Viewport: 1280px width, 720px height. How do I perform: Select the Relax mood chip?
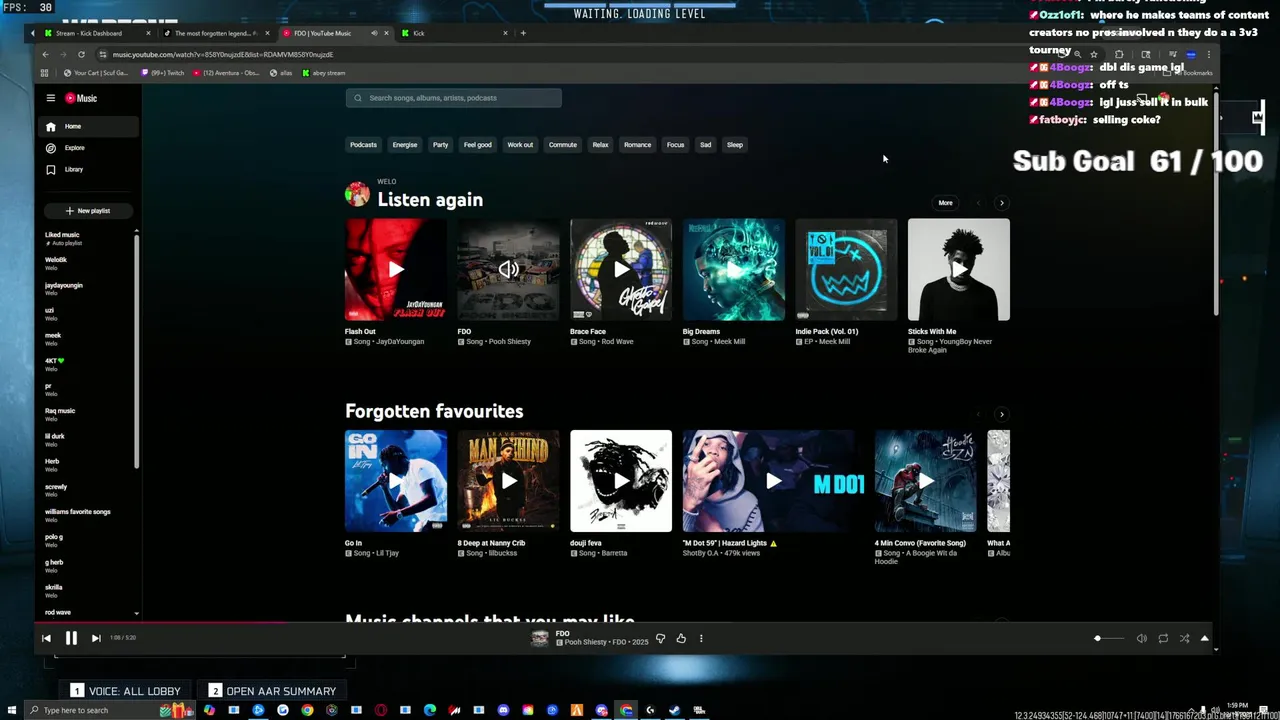600,145
